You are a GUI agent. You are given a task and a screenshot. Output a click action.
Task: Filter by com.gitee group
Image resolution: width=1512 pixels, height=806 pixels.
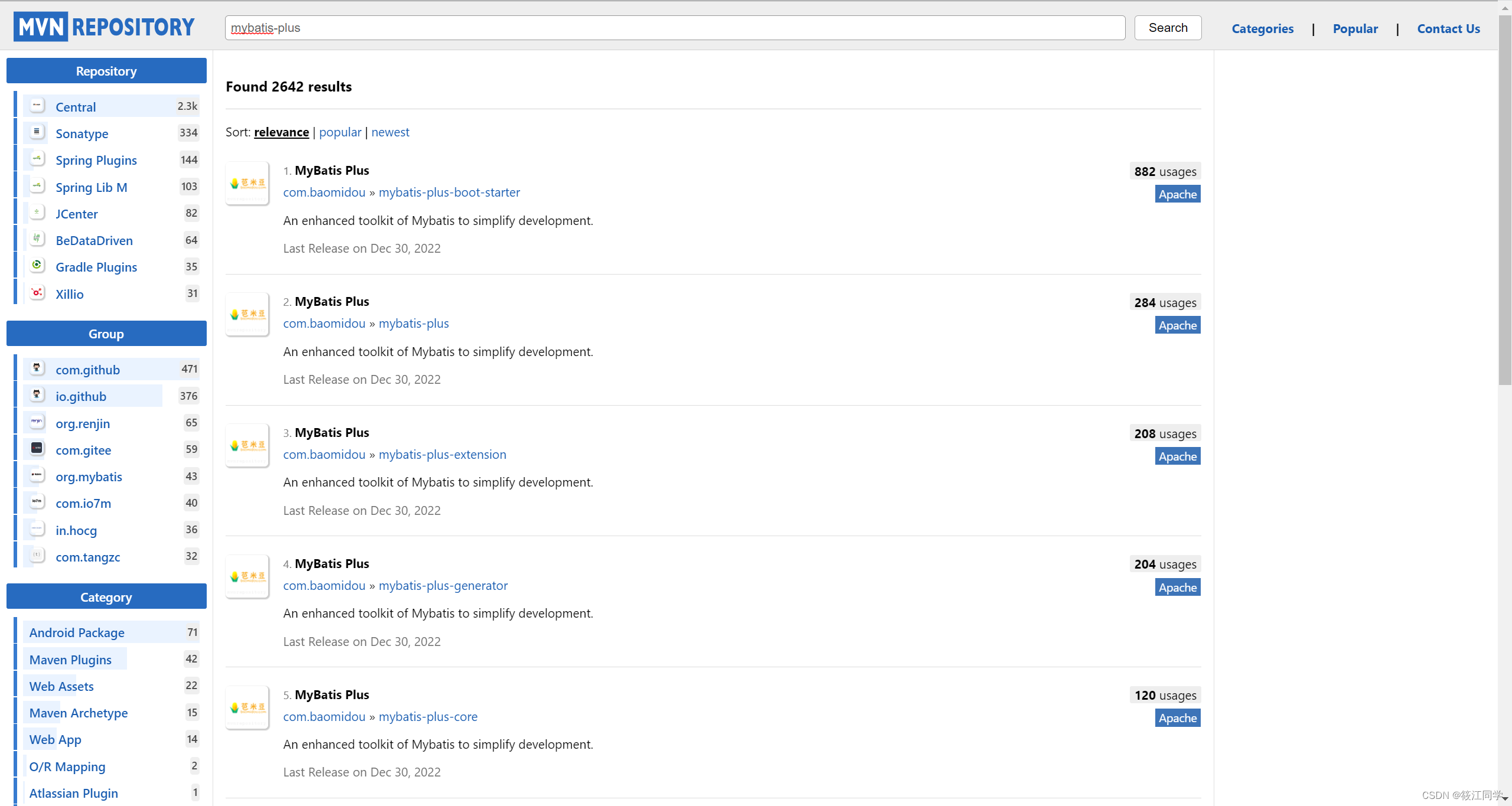tap(83, 450)
